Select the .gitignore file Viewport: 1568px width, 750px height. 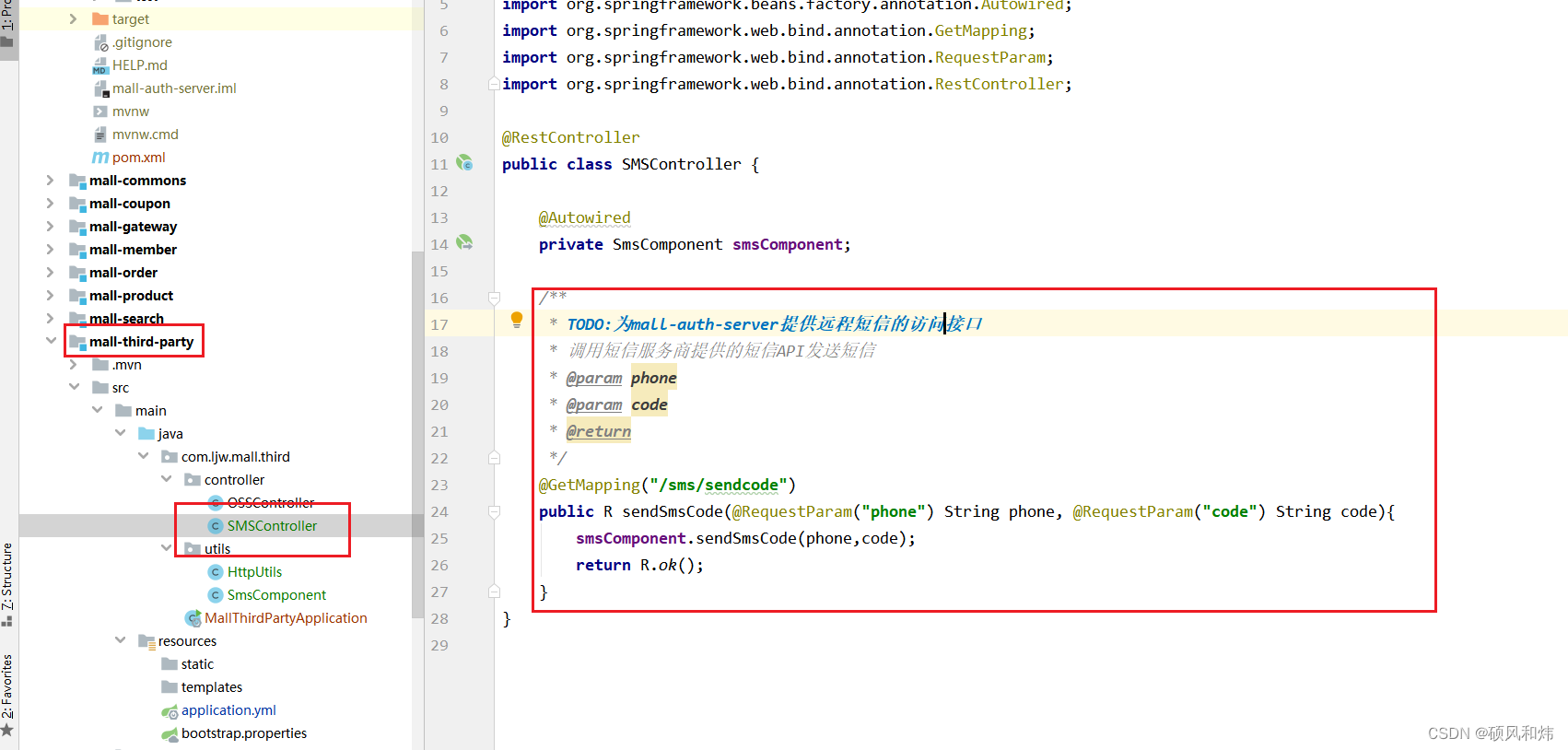click(x=142, y=42)
